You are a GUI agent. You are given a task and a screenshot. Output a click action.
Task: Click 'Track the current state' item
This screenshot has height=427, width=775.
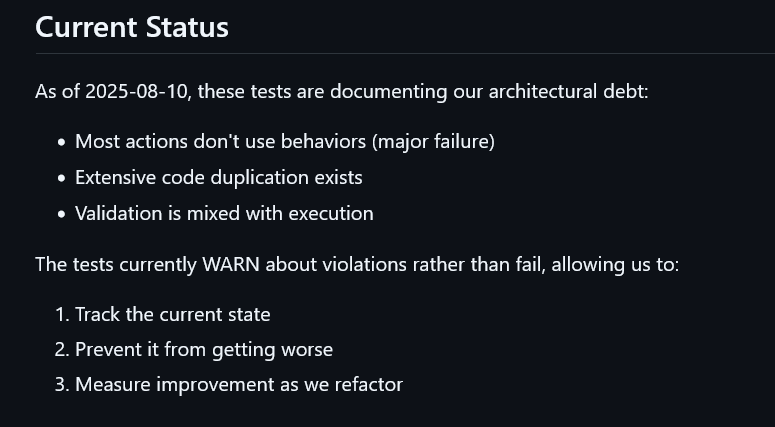172,314
